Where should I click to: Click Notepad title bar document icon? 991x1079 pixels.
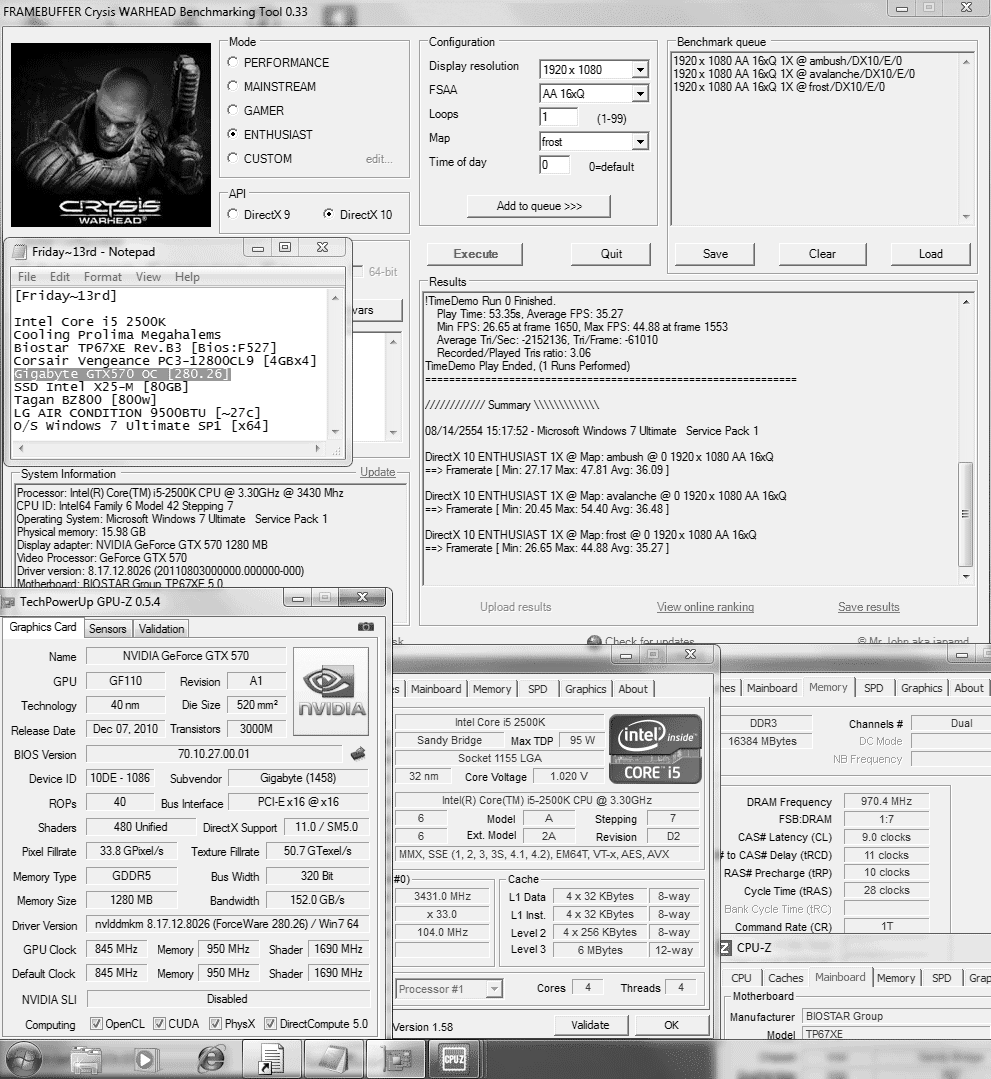click(x=21, y=252)
